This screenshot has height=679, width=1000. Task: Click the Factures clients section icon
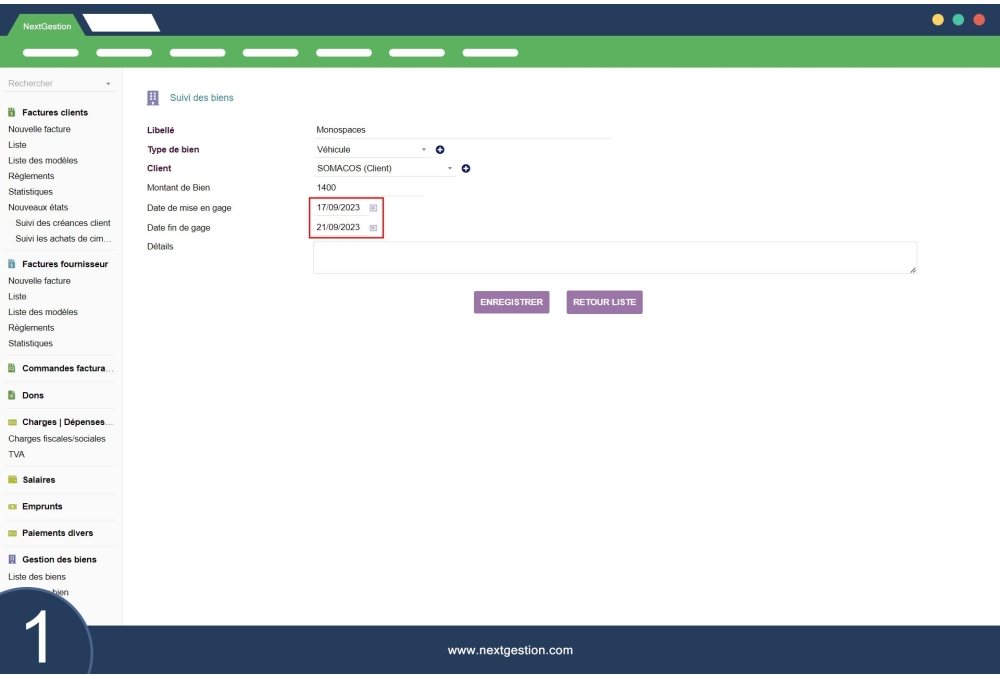12,112
